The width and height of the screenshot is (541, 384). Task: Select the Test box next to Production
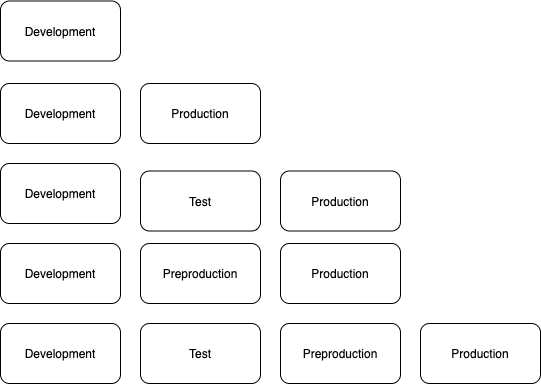[200, 201]
